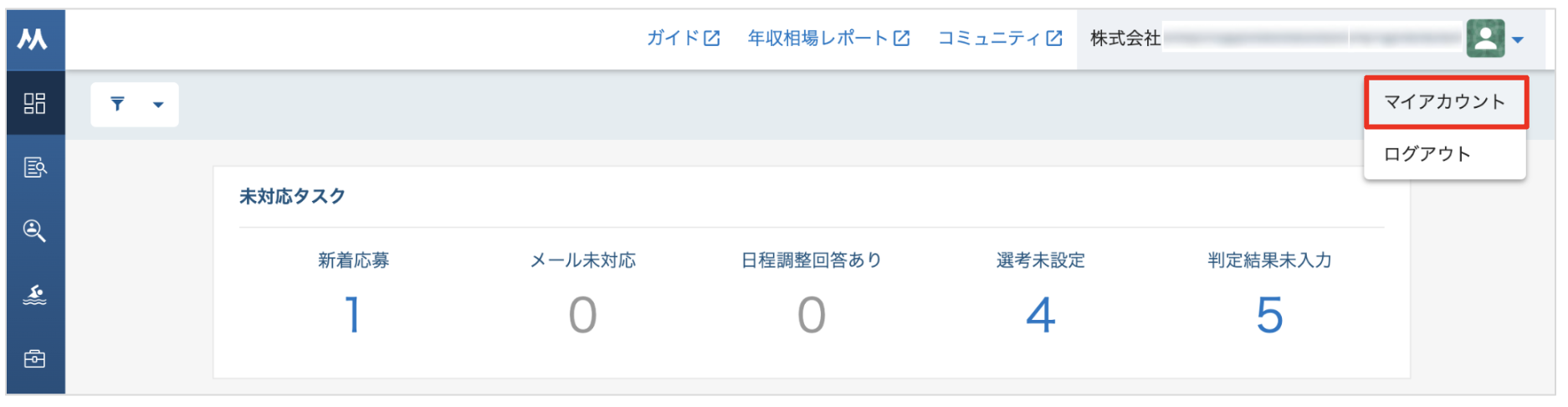Click the 選考未設定 count of 4
This screenshot has height=407, width=1568.
coord(1040,316)
